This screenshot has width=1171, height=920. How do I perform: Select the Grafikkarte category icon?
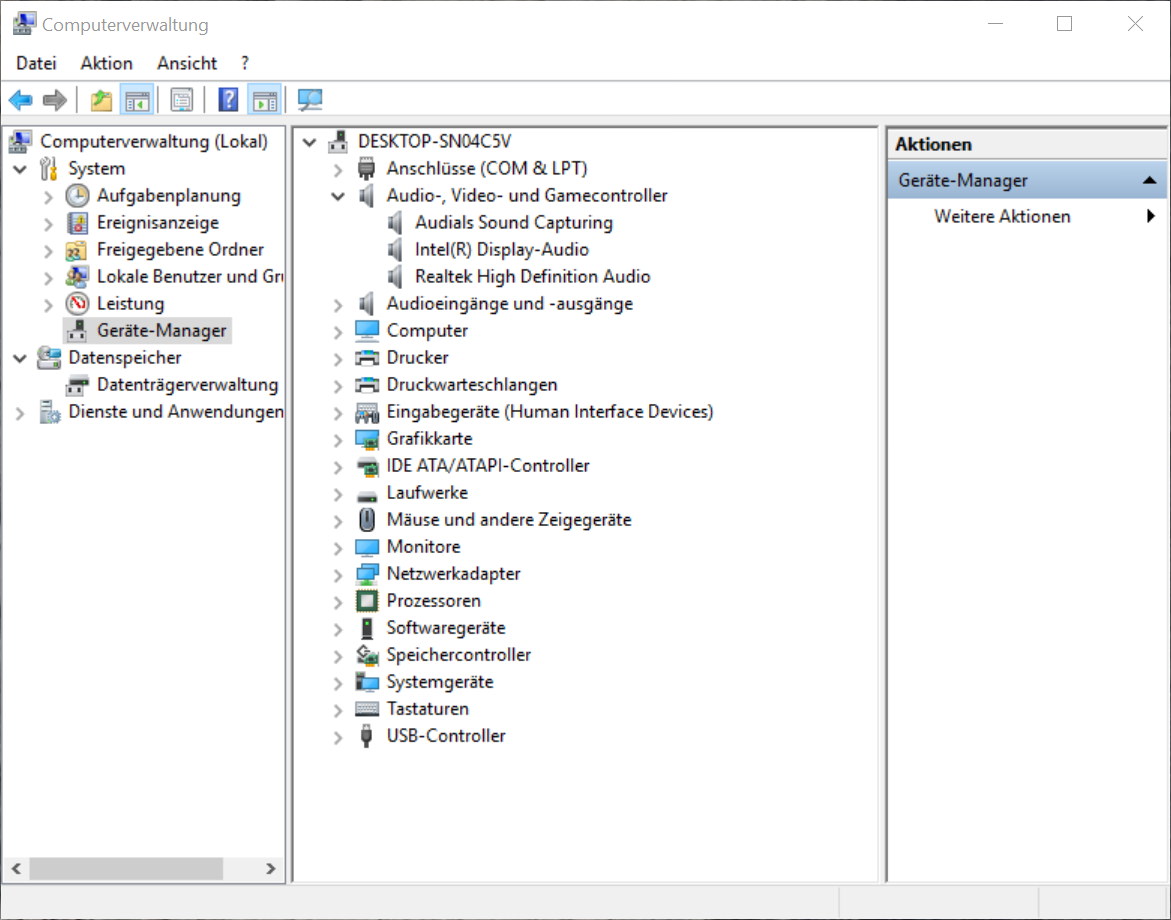tap(367, 439)
